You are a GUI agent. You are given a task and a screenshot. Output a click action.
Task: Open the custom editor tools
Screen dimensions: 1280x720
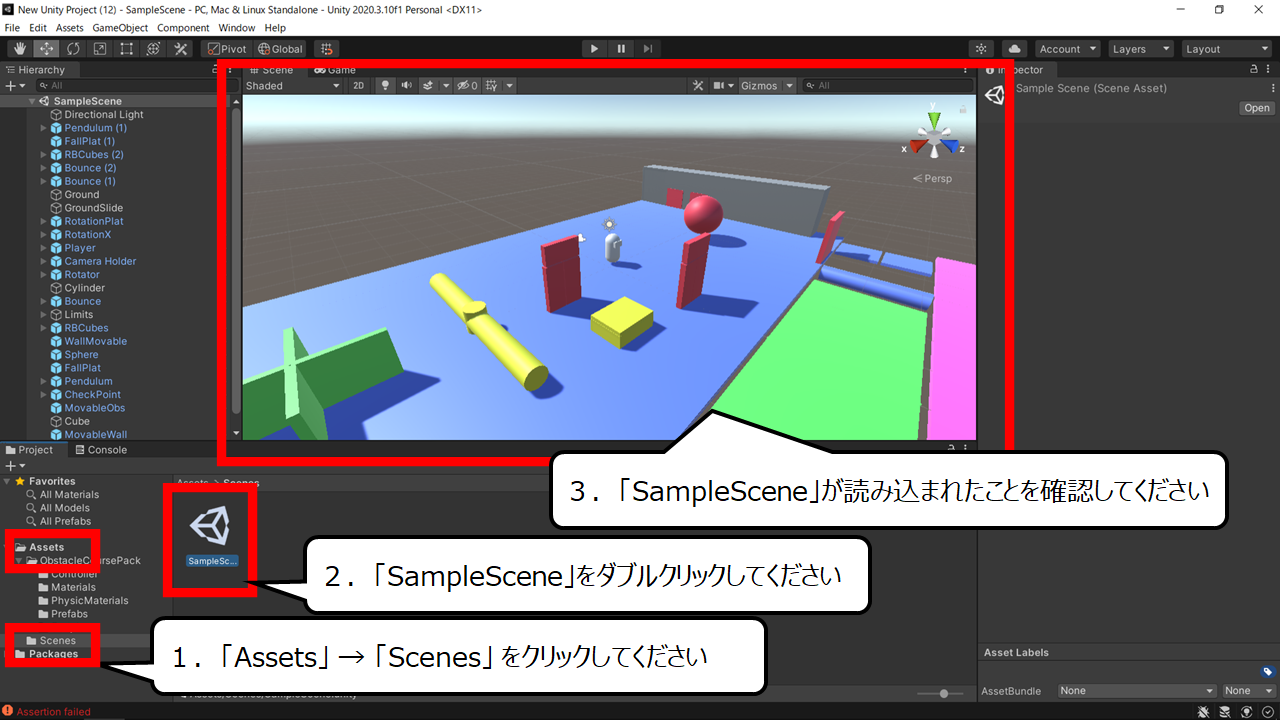tap(181, 48)
